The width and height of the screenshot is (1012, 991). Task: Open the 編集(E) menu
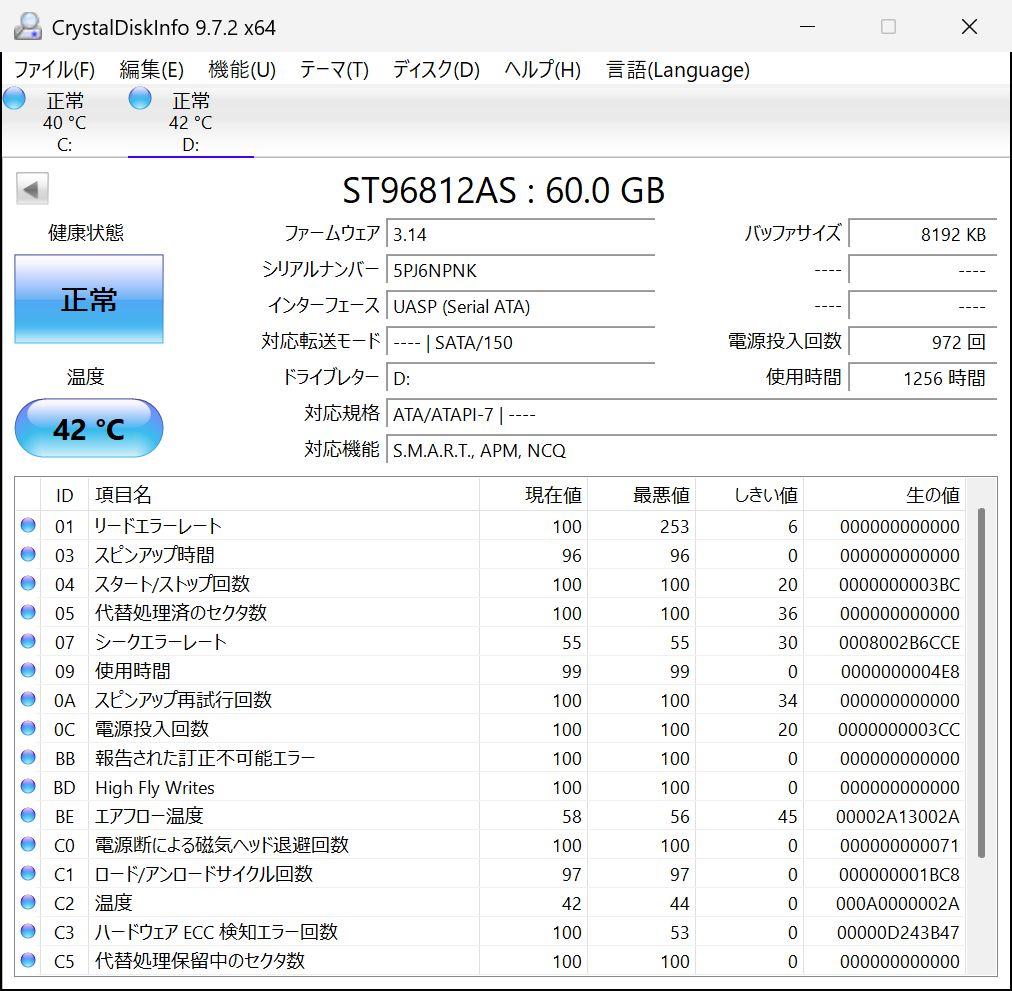pos(151,70)
